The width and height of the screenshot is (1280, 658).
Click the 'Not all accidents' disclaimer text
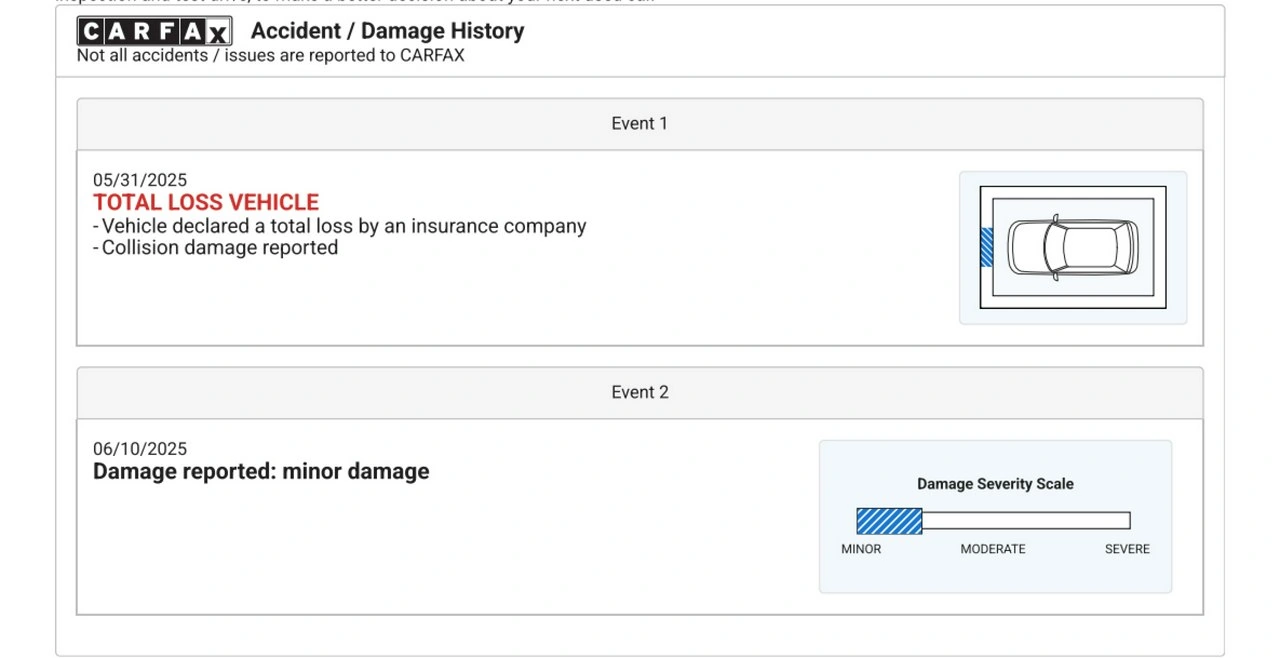point(270,56)
